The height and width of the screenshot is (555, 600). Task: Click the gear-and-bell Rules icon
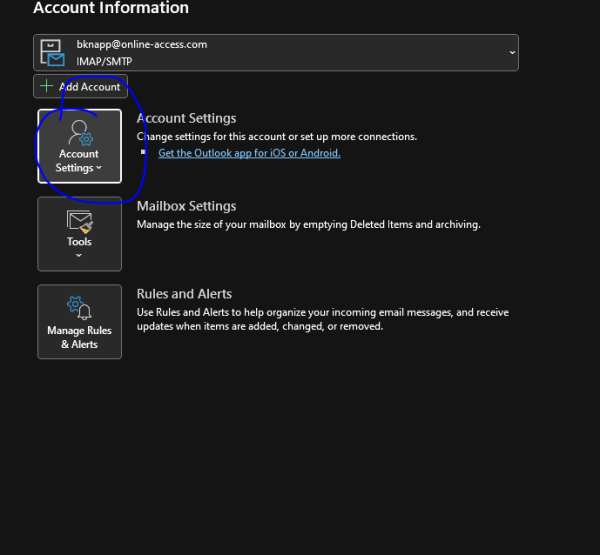[79, 307]
